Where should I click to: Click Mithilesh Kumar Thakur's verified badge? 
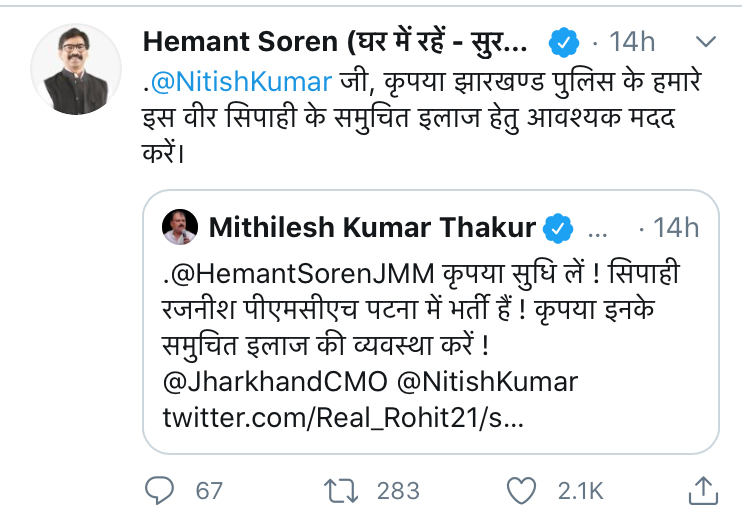557,229
